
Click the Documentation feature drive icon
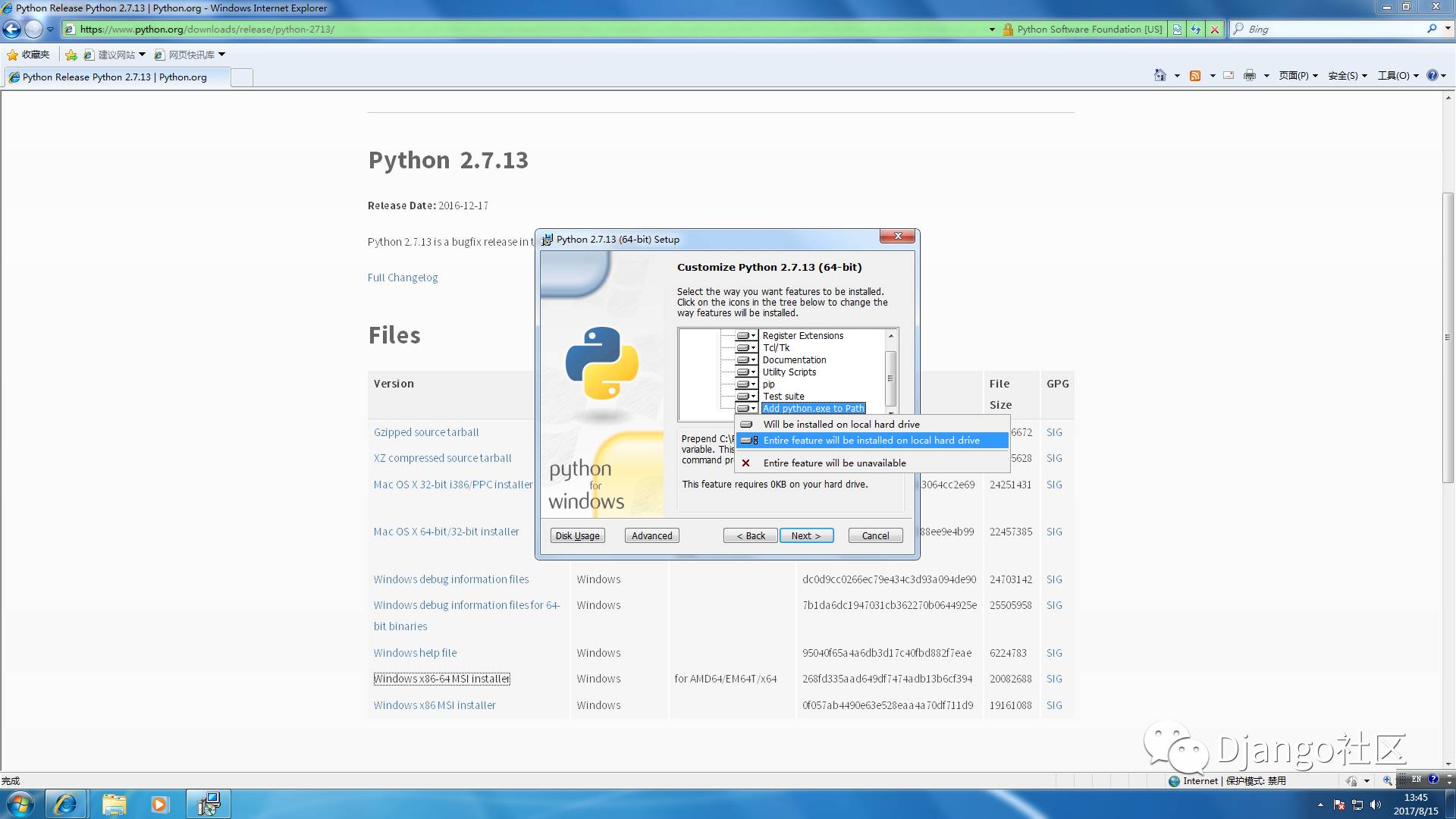pos(743,360)
